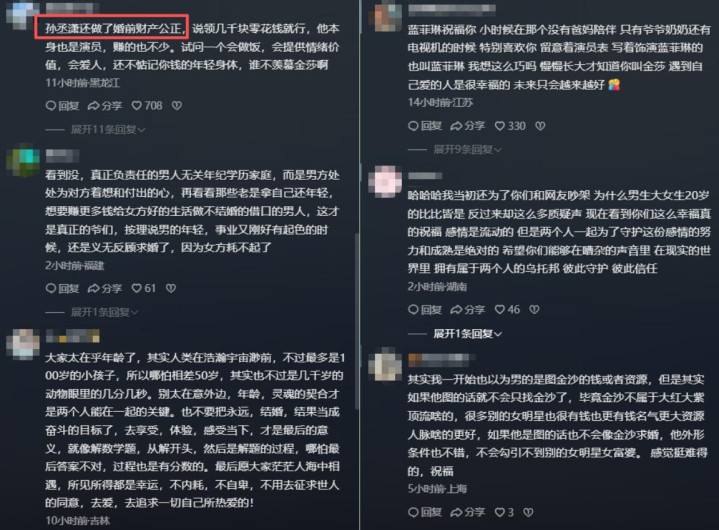Share the comment from 福建
Viewport: 719px width, 530px height.
105,288
